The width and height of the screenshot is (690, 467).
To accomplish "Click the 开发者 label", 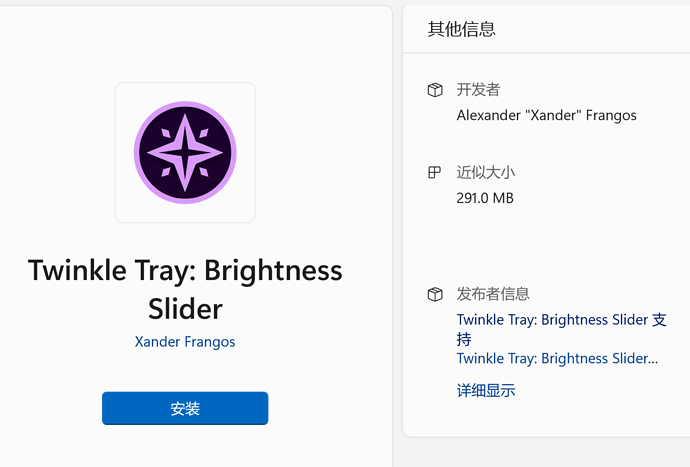I will pos(478,90).
